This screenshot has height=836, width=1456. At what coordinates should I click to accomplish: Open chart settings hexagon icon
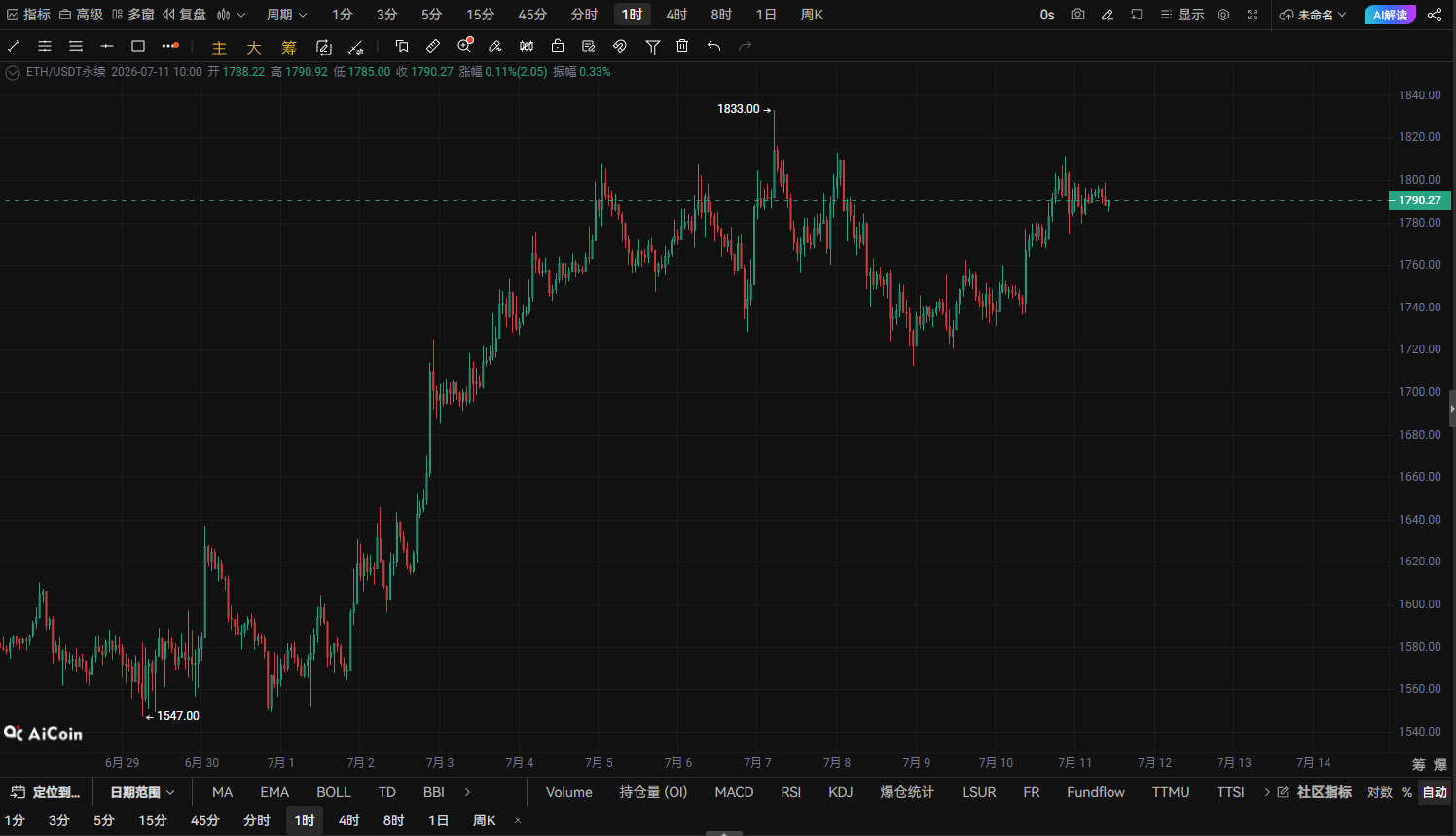click(x=1223, y=15)
